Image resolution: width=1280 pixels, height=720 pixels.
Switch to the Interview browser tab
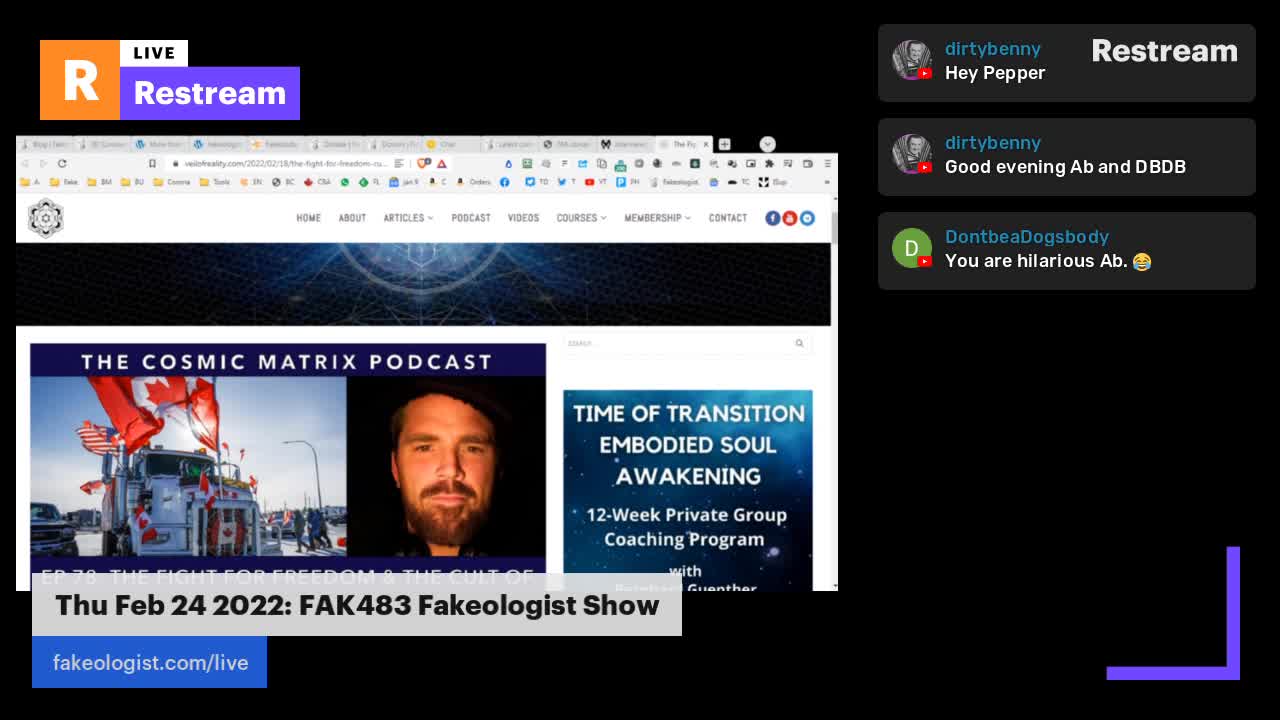(x=626, y=144)
